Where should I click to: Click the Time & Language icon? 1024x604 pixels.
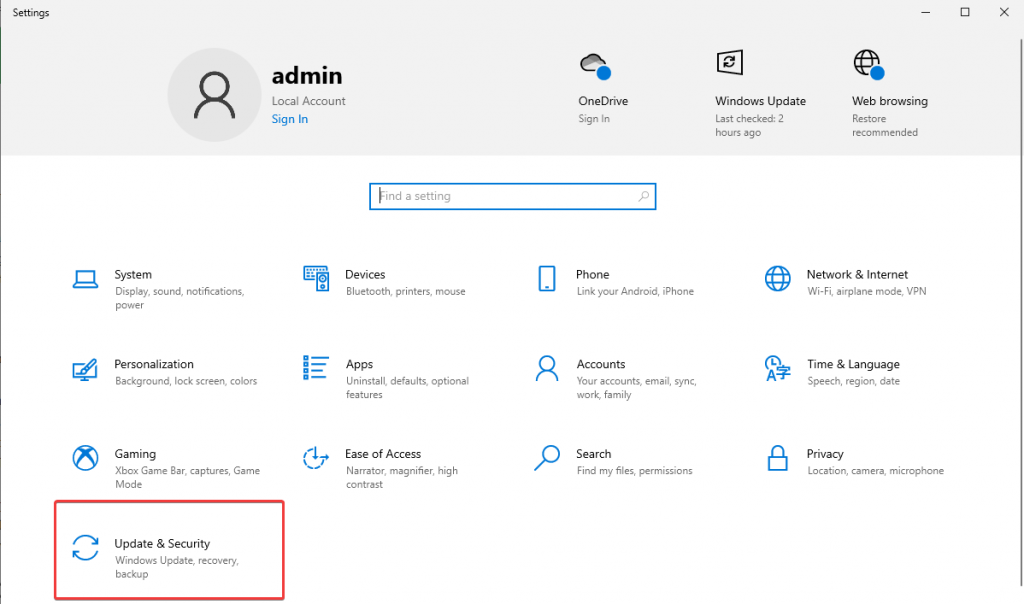tap(777, 368)
